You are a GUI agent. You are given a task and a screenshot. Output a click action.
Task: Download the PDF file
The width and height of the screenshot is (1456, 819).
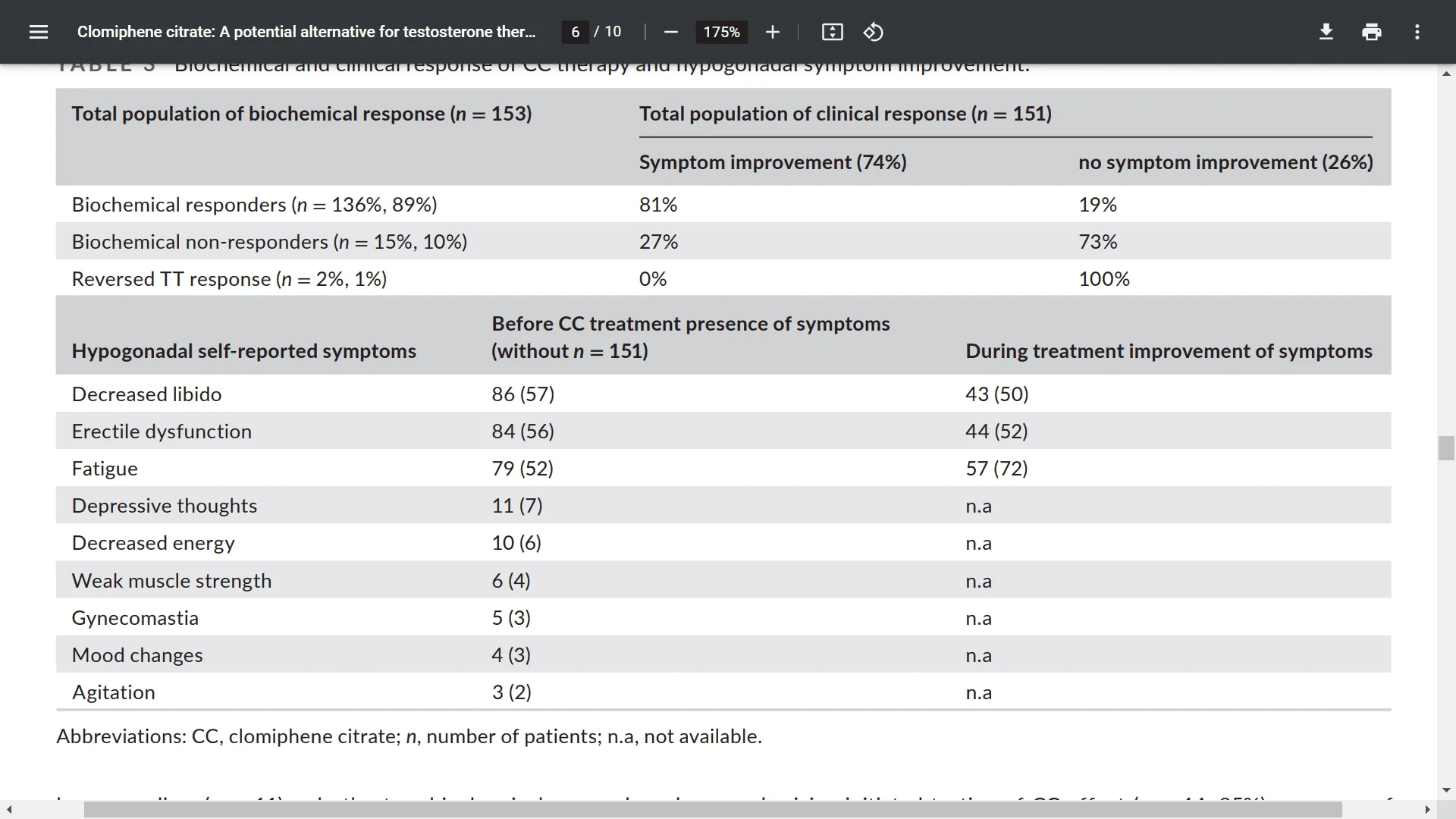tap(1326, 32)
